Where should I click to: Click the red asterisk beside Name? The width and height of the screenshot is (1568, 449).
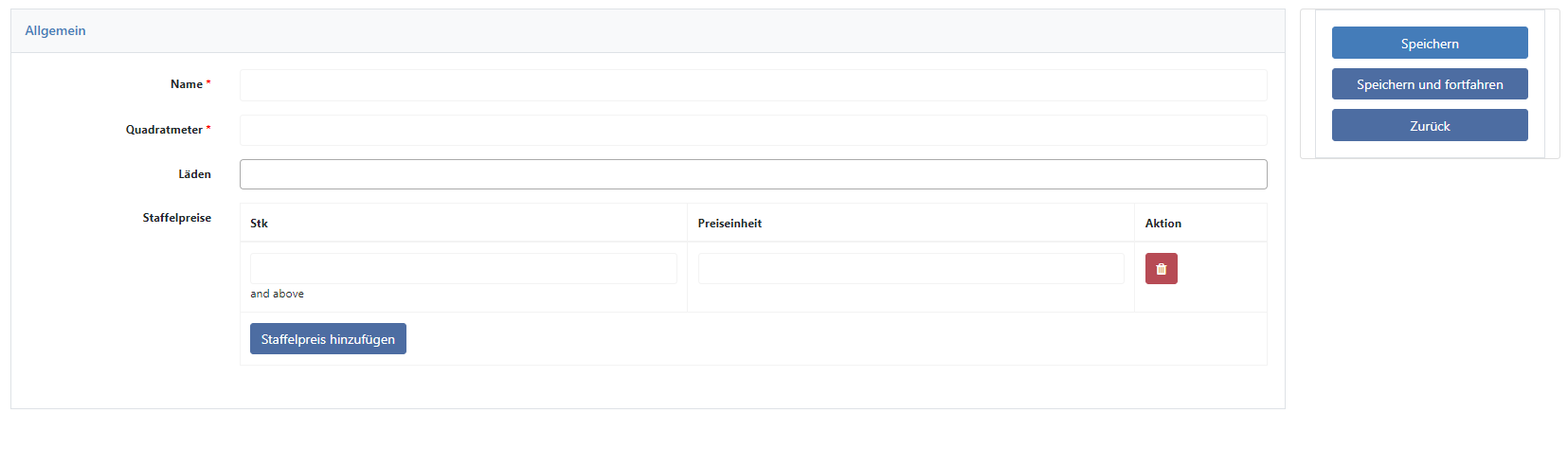(x=208, y=83)
